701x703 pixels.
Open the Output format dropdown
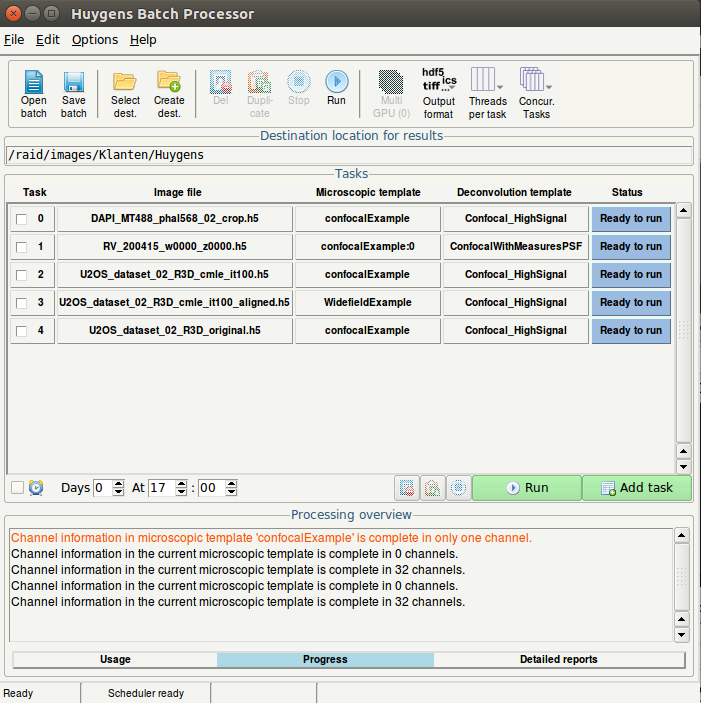[x=438, y=93]
